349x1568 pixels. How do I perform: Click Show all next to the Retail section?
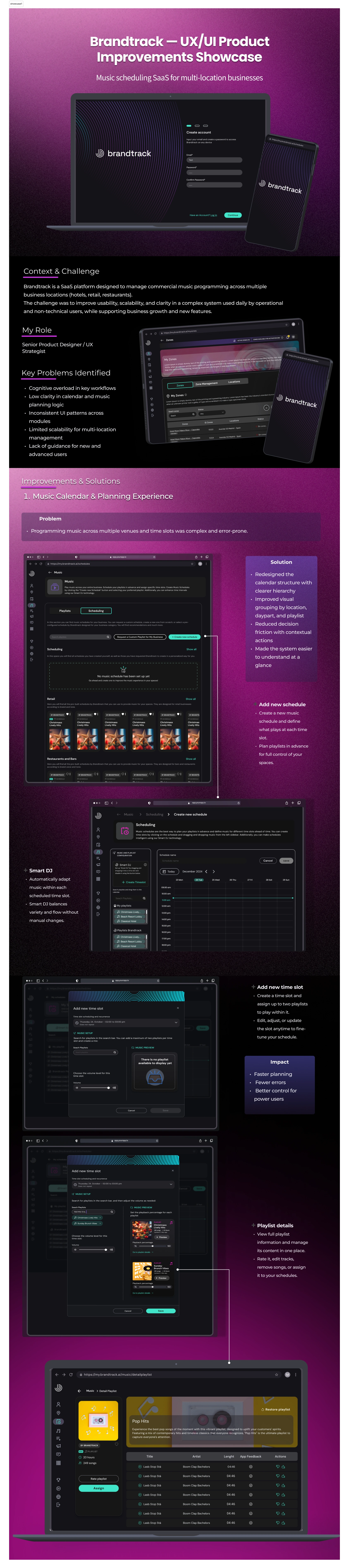191,699
